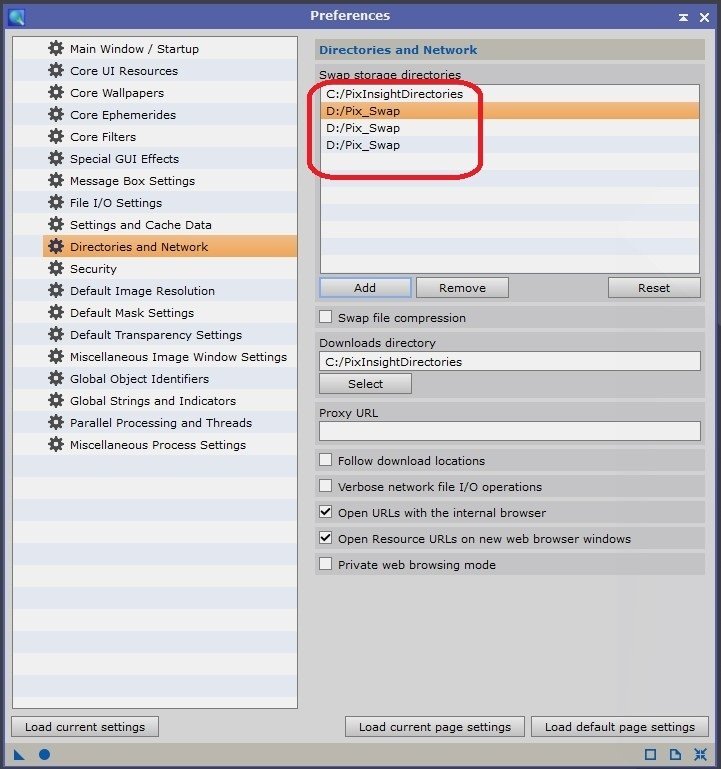Click the PixInsight logo in title bar

point(17,17)
